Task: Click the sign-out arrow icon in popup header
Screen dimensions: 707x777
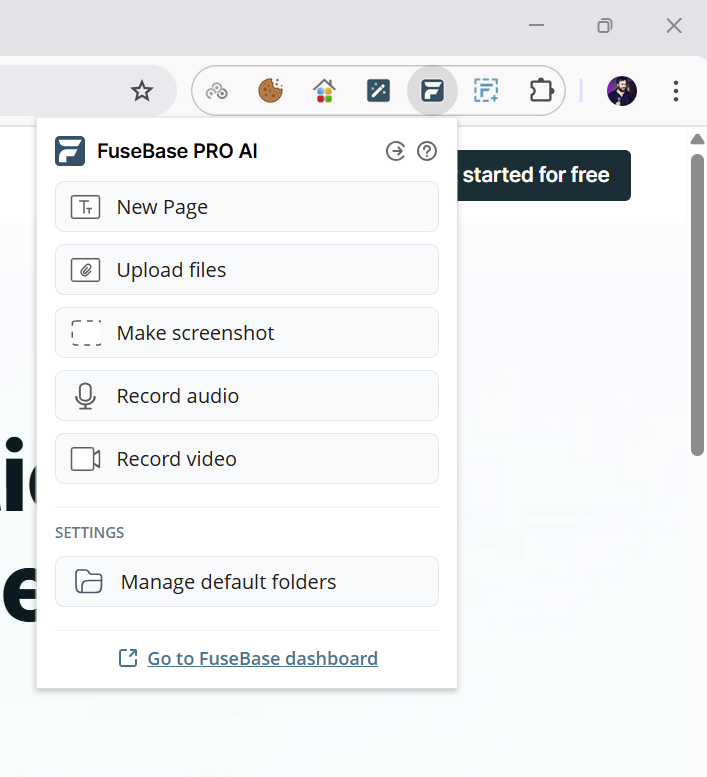Action: pos(396,151)
